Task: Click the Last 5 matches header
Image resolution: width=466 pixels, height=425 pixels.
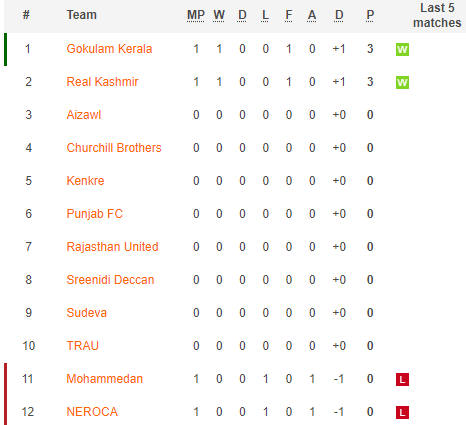Action: coord(437,15)
